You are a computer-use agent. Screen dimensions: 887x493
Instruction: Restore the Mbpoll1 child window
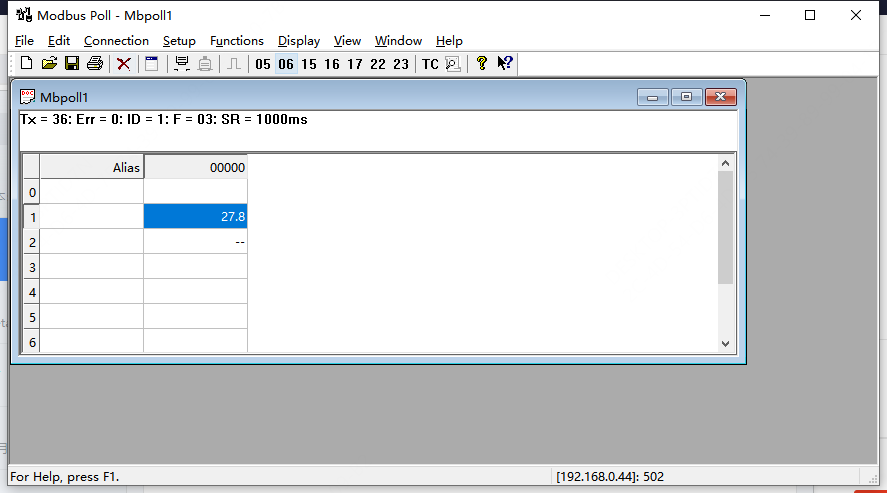686,97
